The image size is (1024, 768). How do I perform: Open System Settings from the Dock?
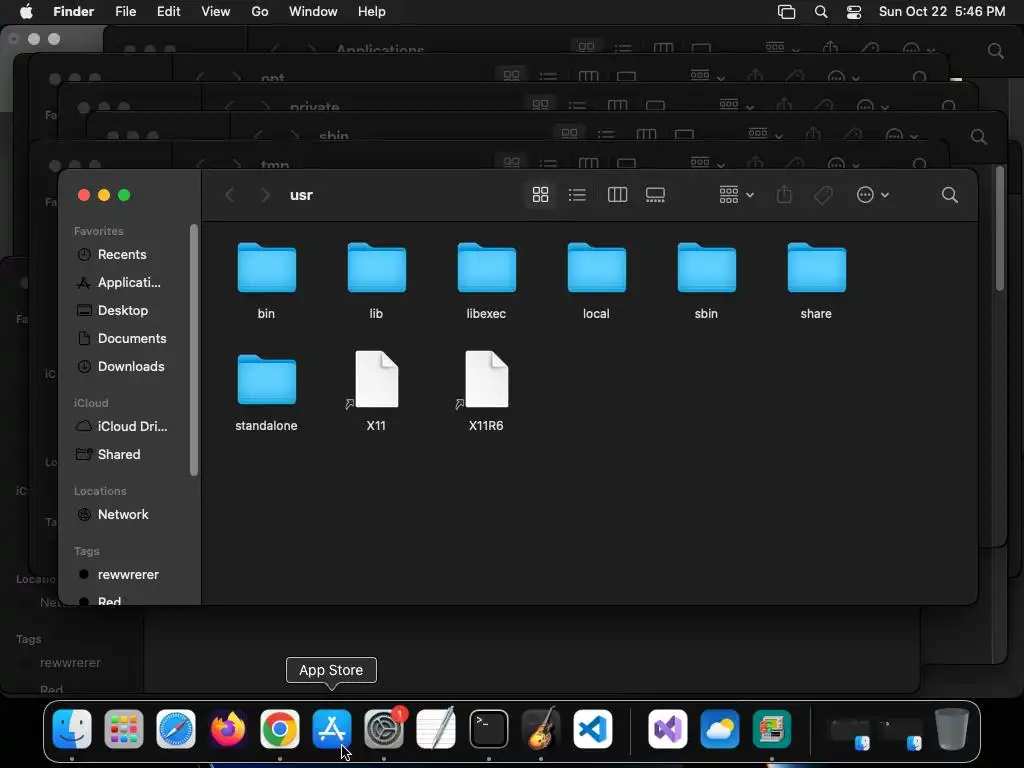pyautogui.click(x=384, y=729)
